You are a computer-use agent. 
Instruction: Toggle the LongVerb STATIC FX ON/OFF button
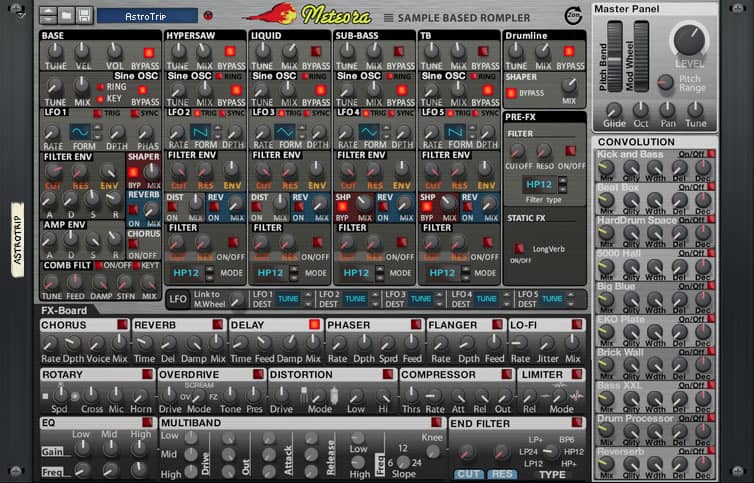pyautogui.click(x=519, y=248)
